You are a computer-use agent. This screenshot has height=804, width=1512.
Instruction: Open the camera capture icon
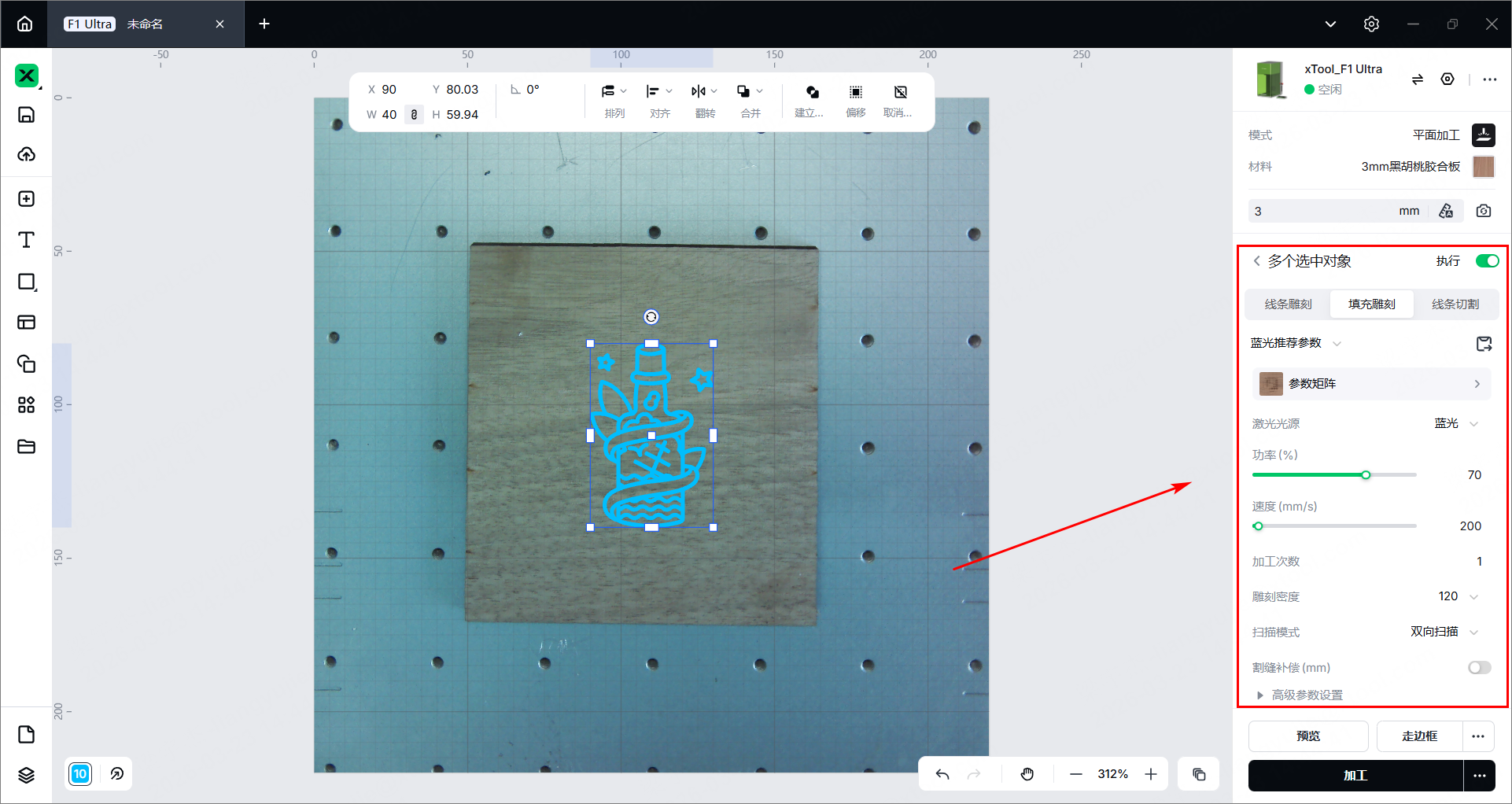(x=1484, y=211)
